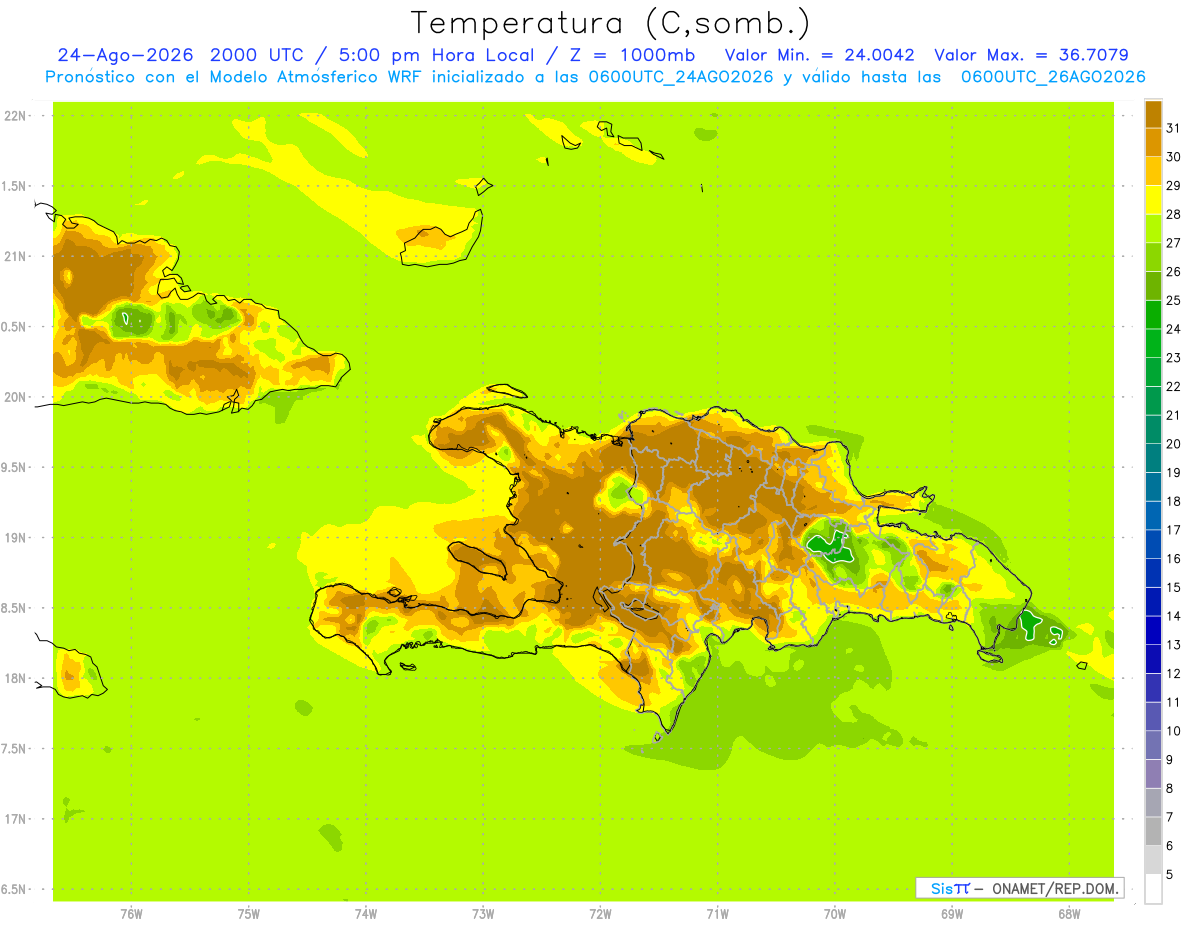
Task: Click the "71W" longitude label
Action: pyautogui.click(x=717, y=913)
